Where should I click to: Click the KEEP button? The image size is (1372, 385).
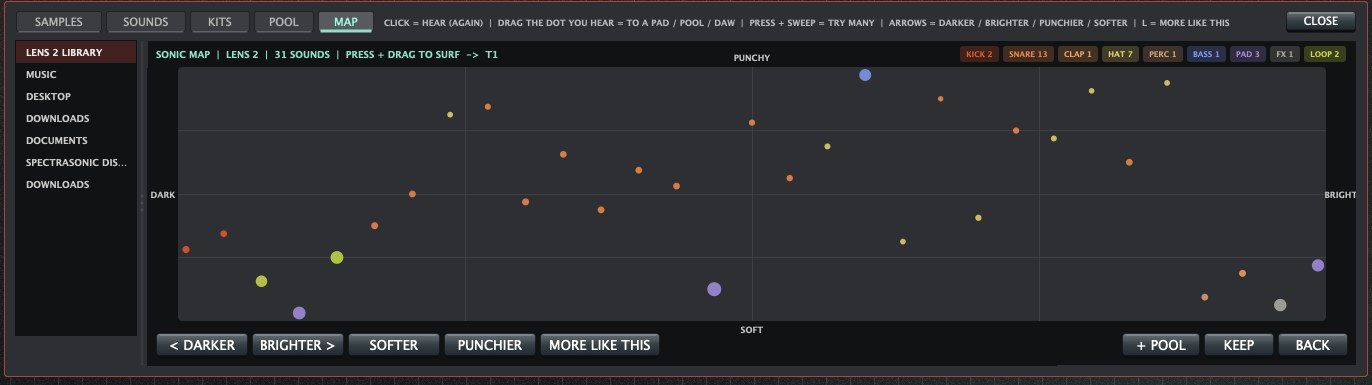(x=1237, y=345)
